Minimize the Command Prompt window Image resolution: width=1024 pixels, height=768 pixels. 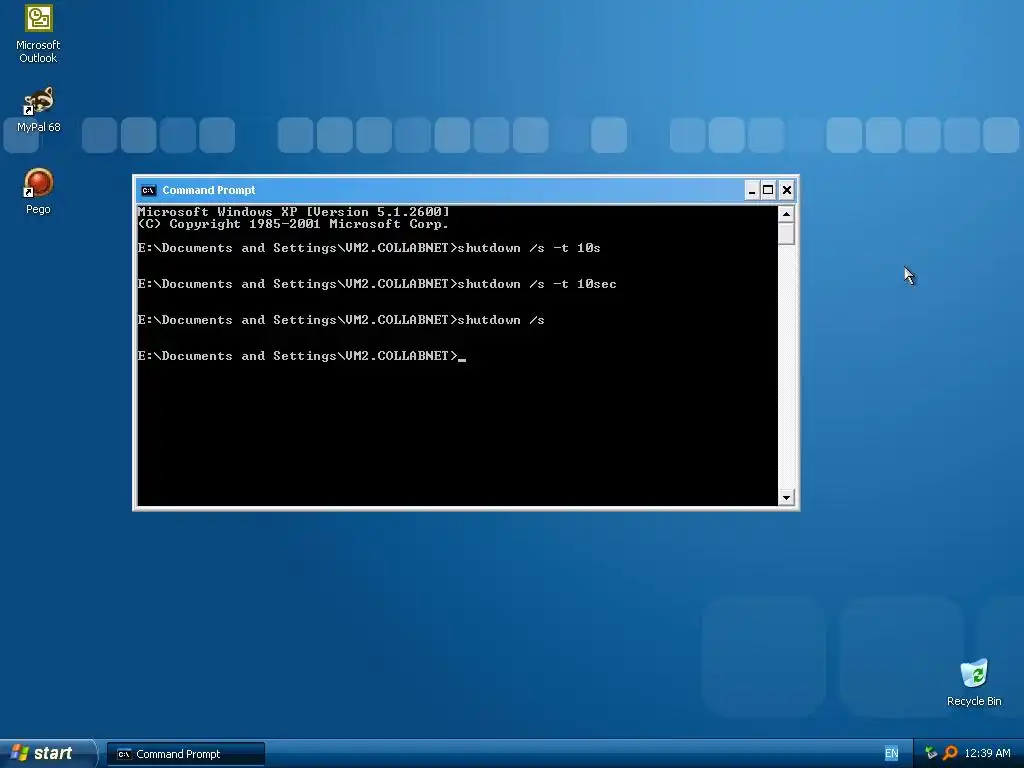click(752, 190)
